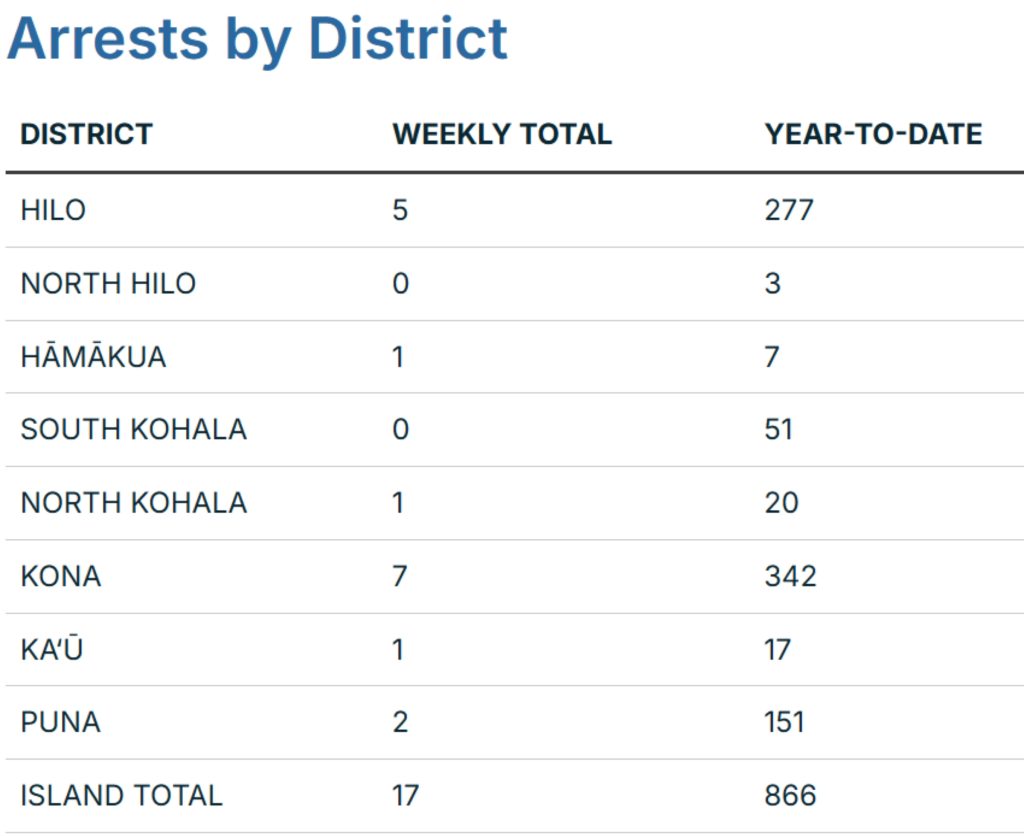
Task: Click the YEAR-TO-DATE column header
Action: pyautogui.click(x=873, y=134)
